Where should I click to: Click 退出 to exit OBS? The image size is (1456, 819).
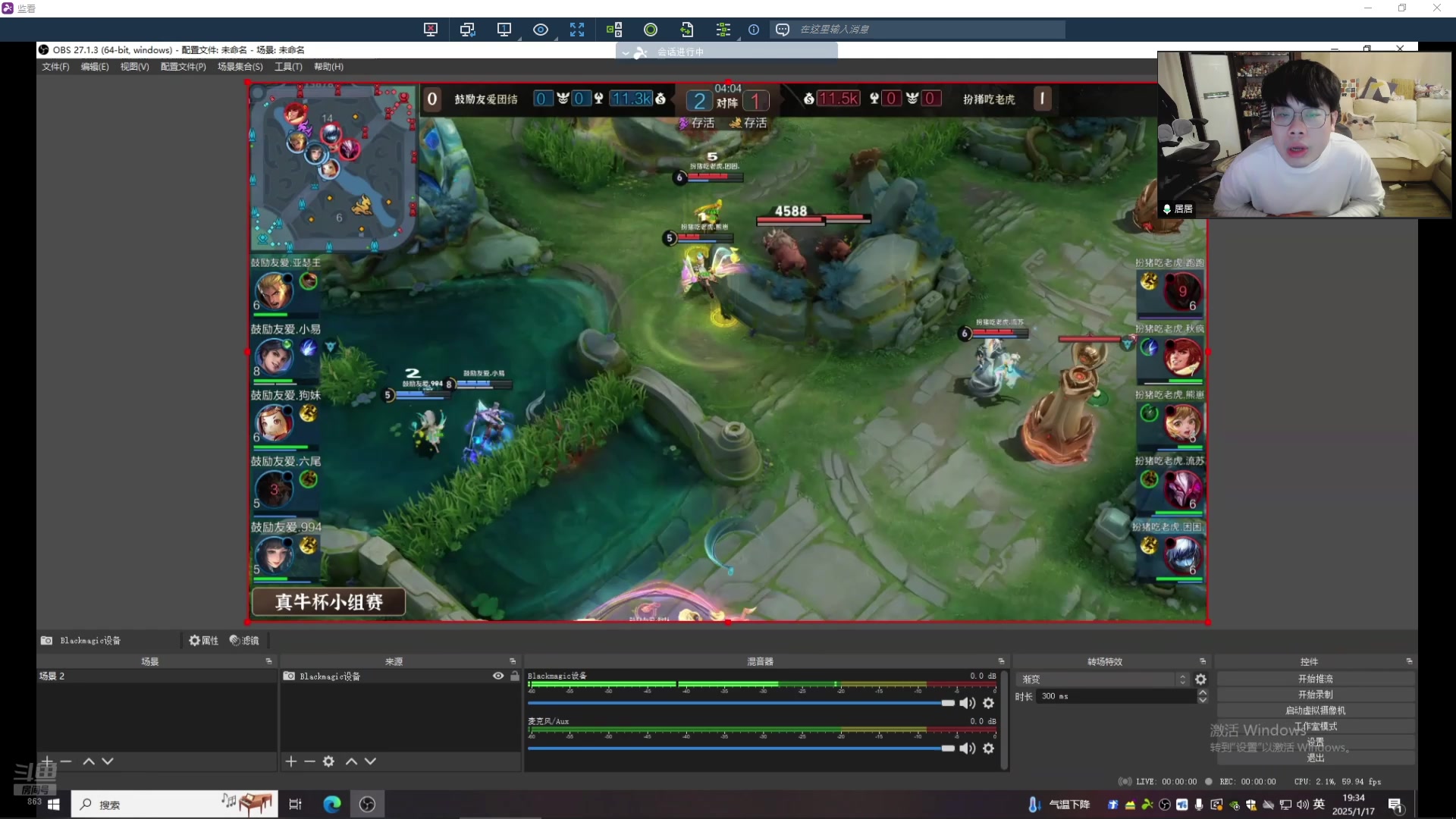point(1316,758)
